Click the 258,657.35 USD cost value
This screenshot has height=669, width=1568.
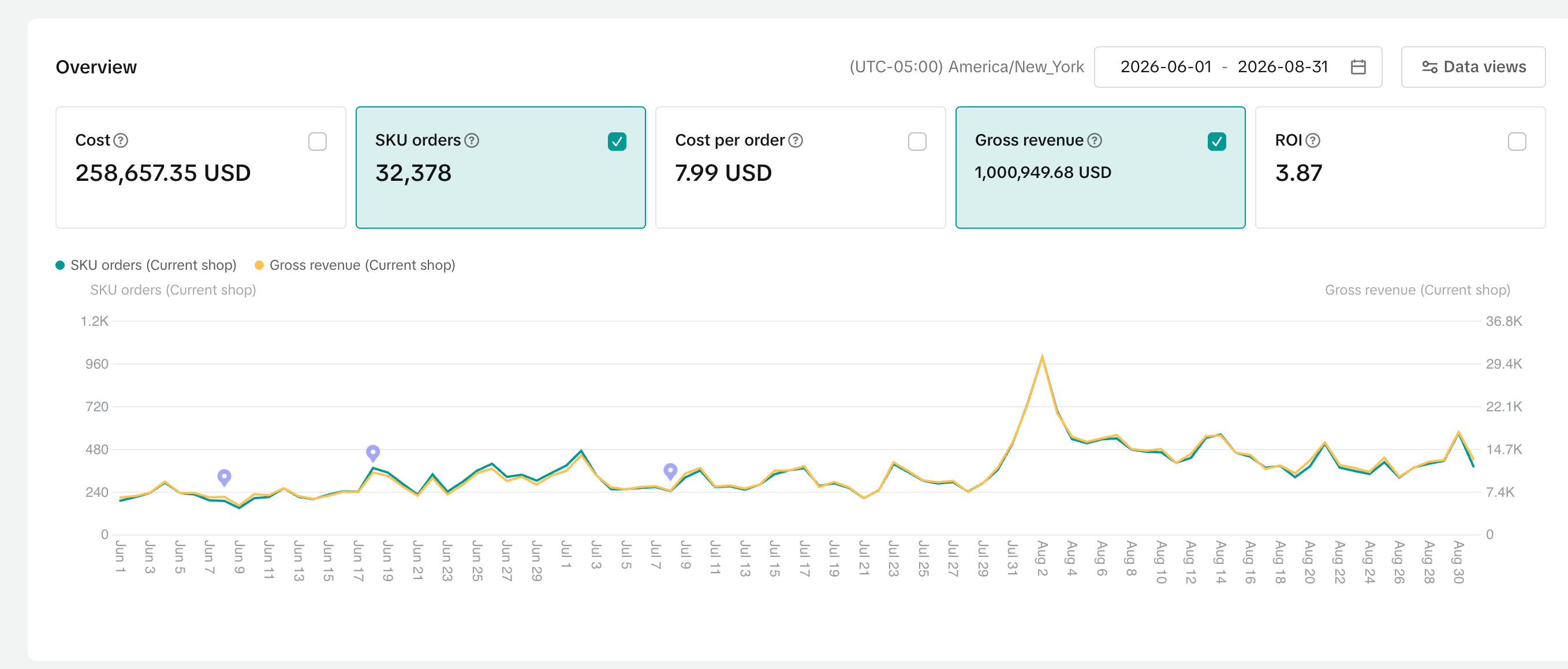pyautogui.click(x=163, y=173)
